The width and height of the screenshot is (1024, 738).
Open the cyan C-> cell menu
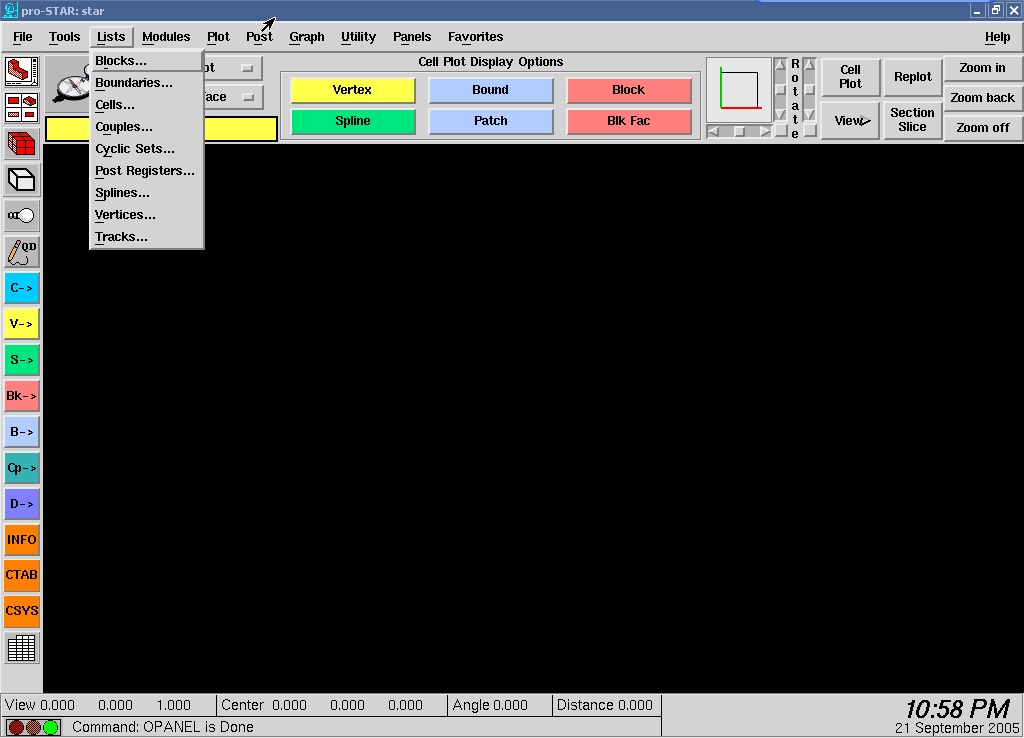pyautogui.click(x=22, y=288)
